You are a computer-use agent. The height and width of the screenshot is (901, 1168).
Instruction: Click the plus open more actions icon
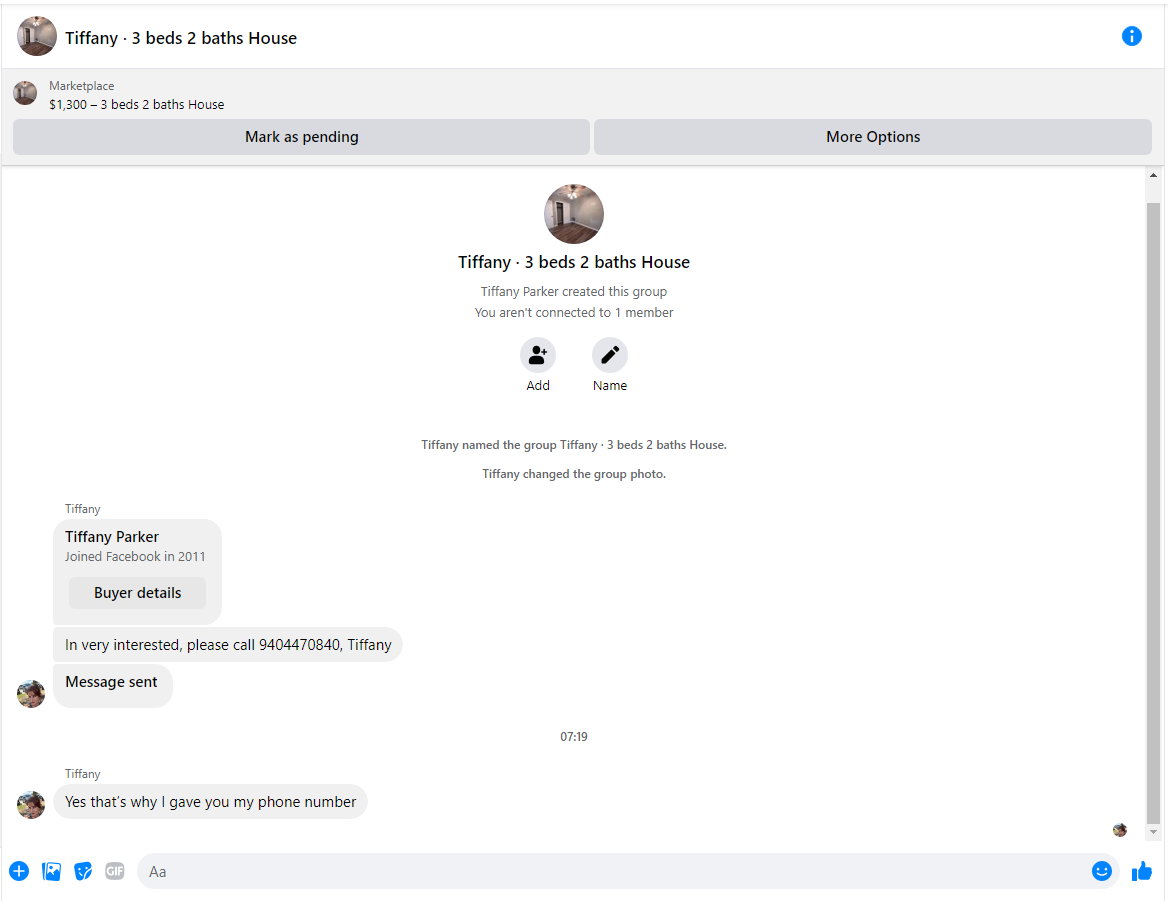click(x=19, y=871)
